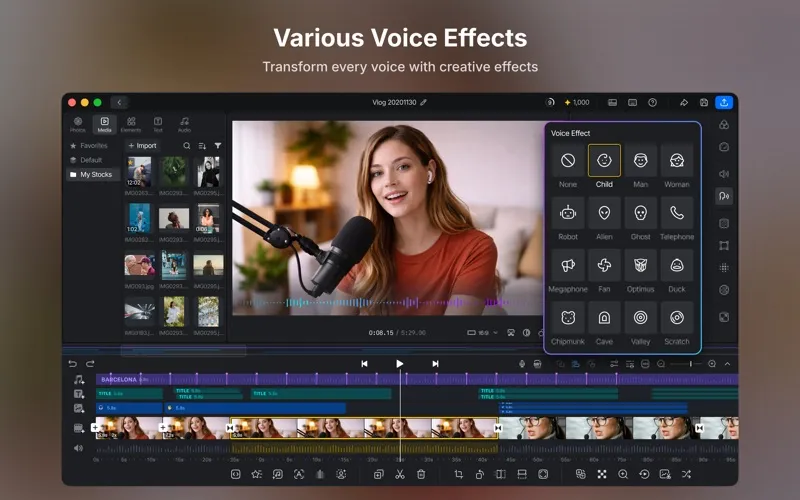
Task: Select the Optimus voice effect
Action: (640, 265)
